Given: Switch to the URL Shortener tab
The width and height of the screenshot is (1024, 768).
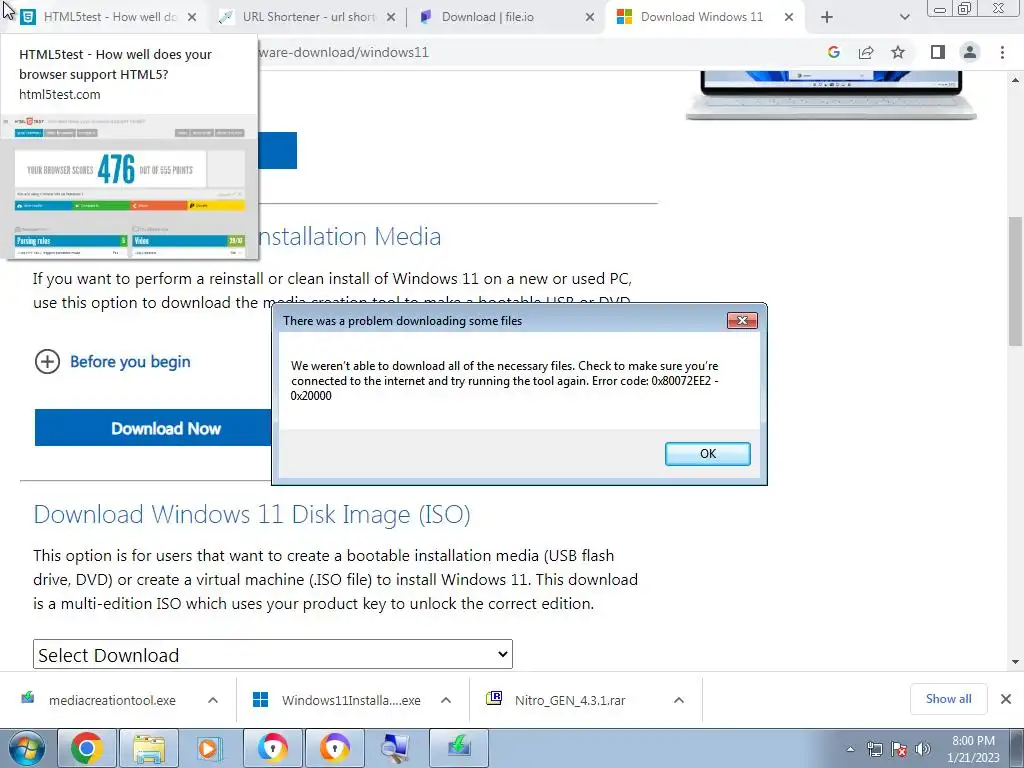Looking at the screenshot, I should [x=308, y=17].
